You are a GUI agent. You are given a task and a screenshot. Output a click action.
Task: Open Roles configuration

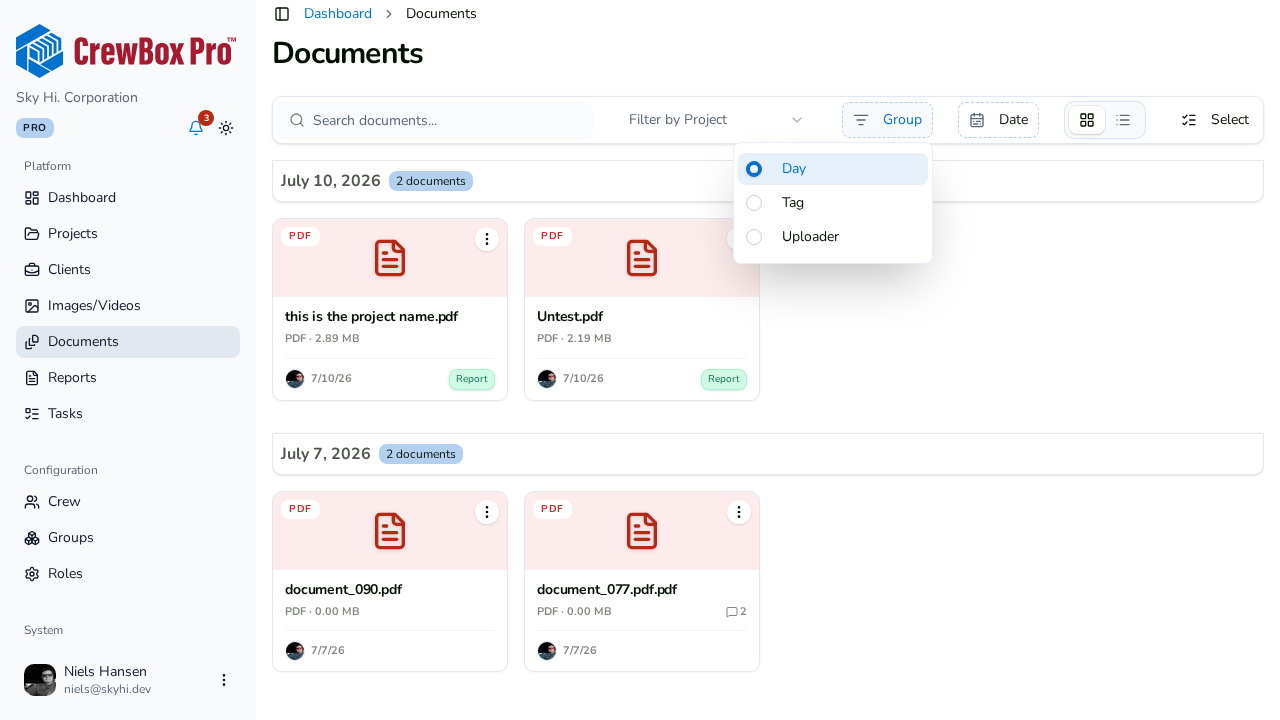coord(128,574)
